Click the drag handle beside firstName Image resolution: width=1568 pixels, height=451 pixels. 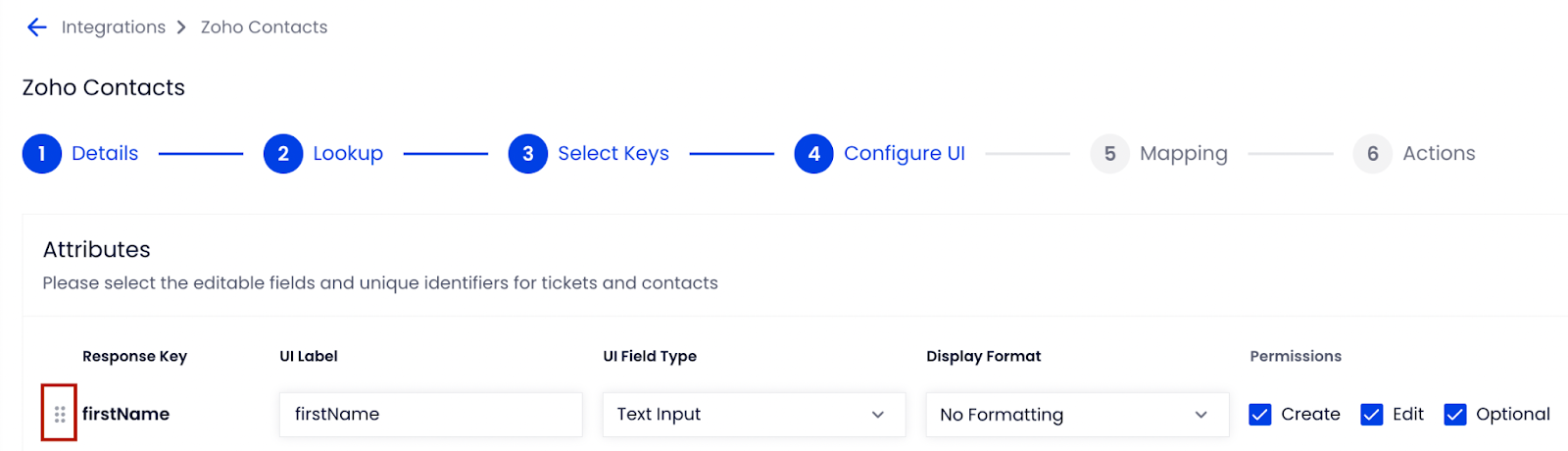pyautogui.click(x=60, y=415)
